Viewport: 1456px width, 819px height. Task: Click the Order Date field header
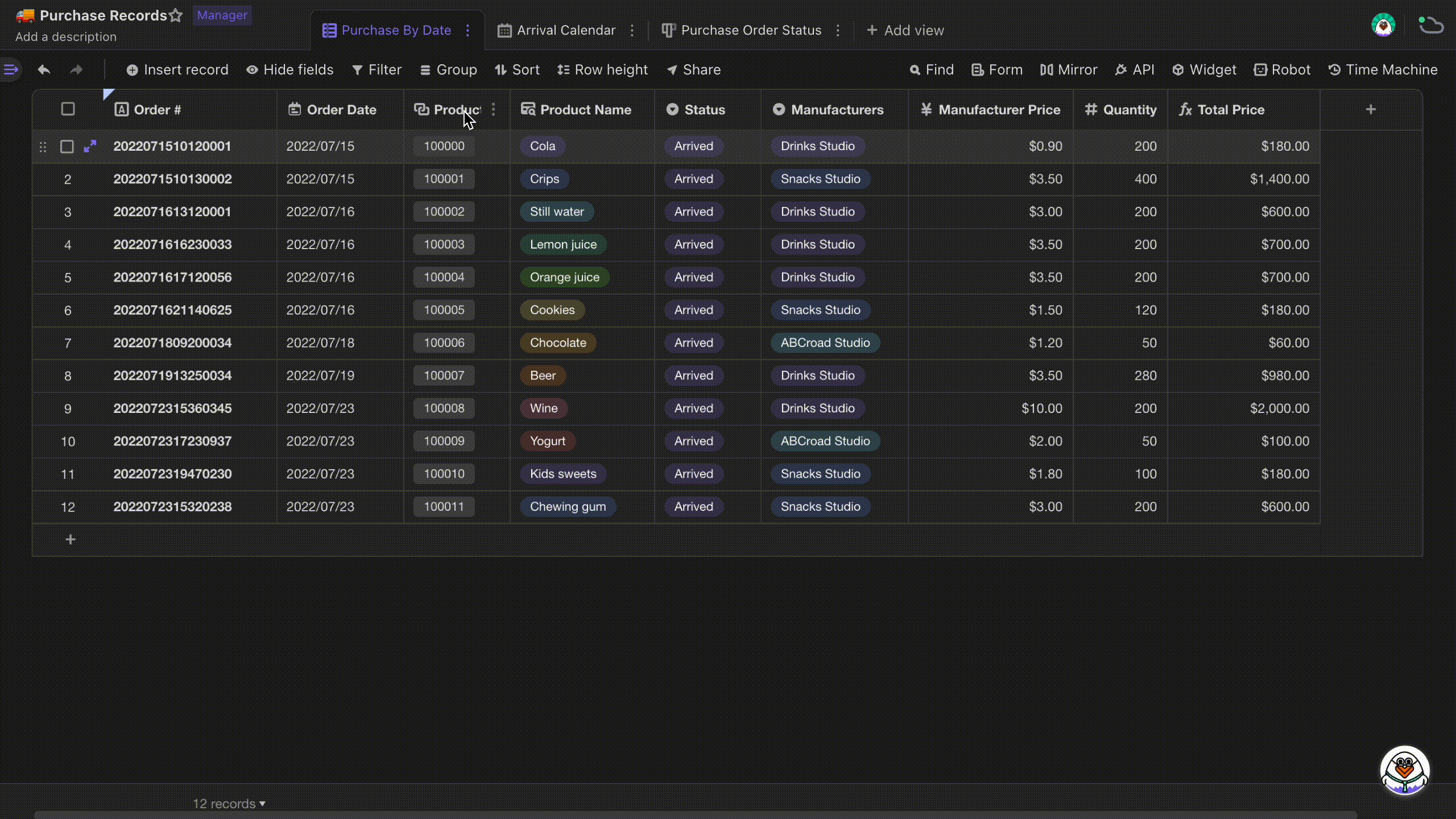[x=341, y=109]
